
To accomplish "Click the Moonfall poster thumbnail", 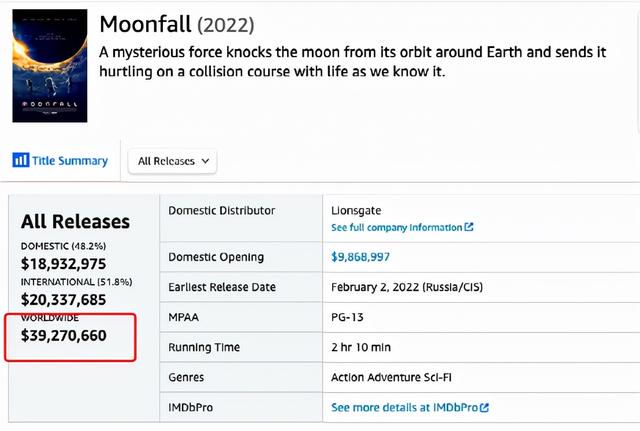I will [50, 66].
